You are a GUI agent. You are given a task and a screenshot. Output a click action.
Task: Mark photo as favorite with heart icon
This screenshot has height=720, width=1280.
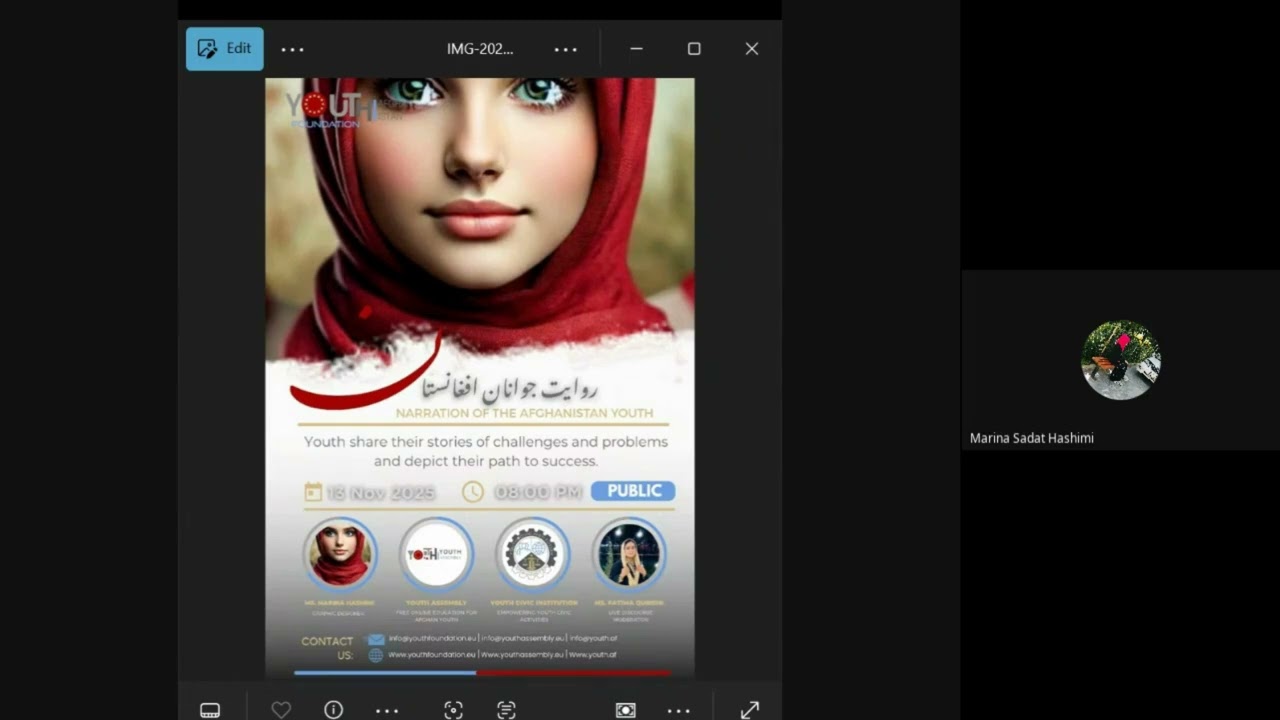tap(281, 710)
